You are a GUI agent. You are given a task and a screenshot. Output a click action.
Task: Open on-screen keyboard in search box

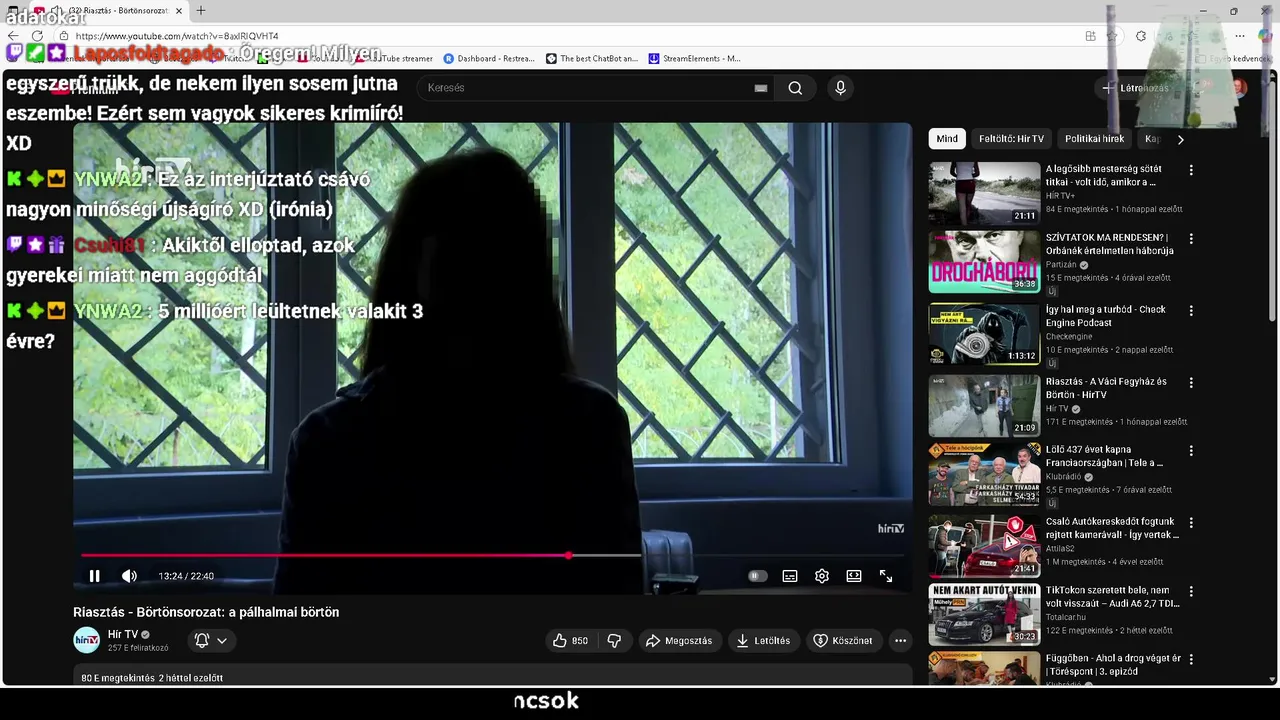(761, 88)
